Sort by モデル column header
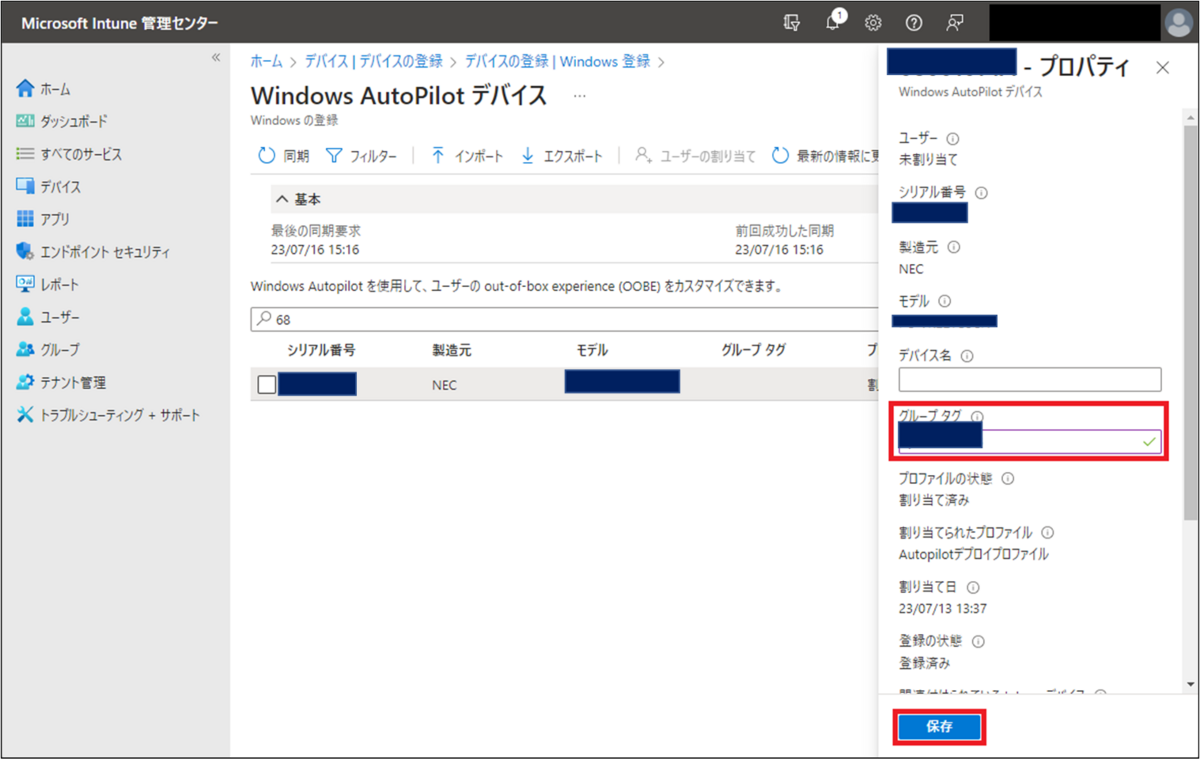The height and width of the screenshot is (759, 1200). coord(592,350)
